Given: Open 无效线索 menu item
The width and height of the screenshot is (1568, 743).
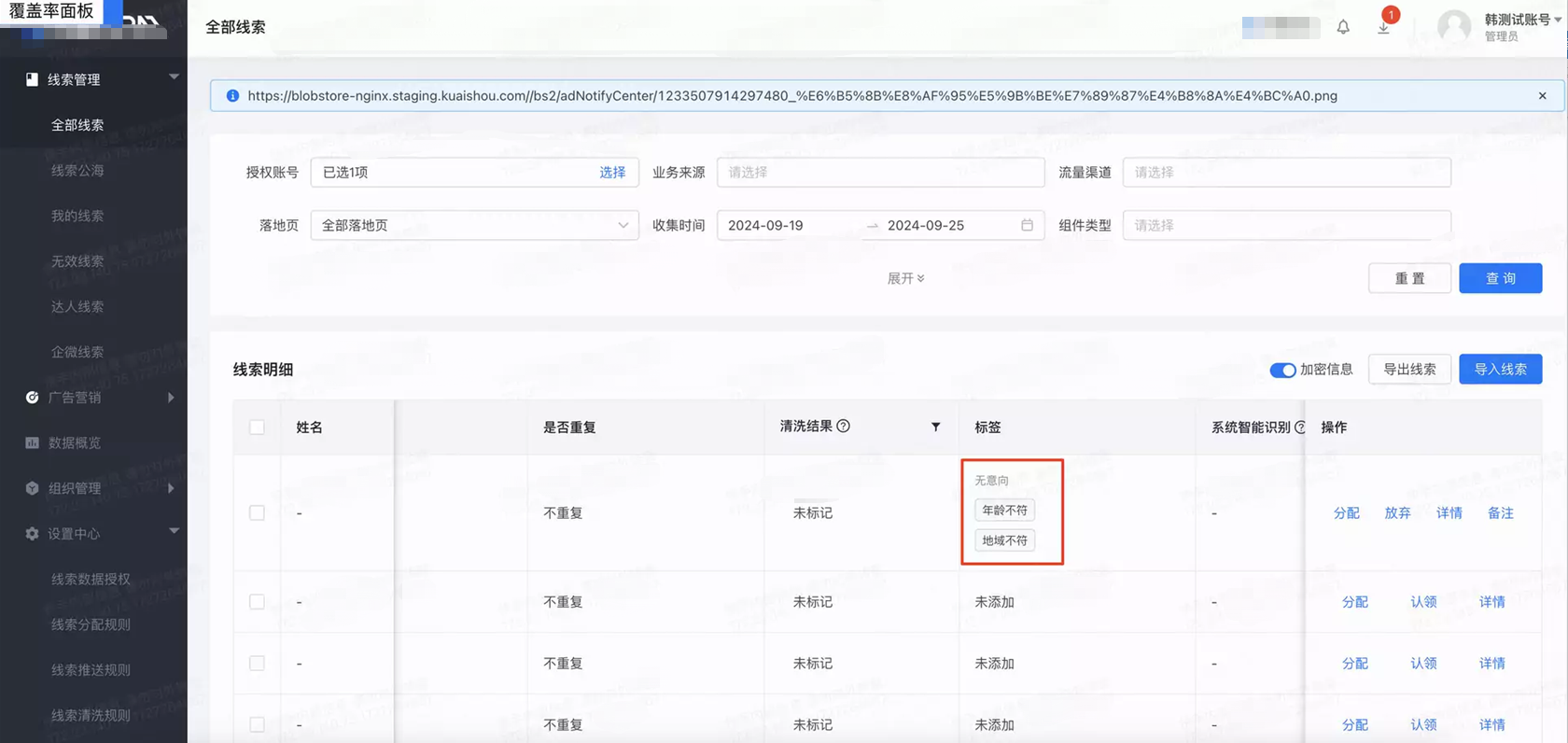Looking at the screenshot, I should [x=77, y=261].
